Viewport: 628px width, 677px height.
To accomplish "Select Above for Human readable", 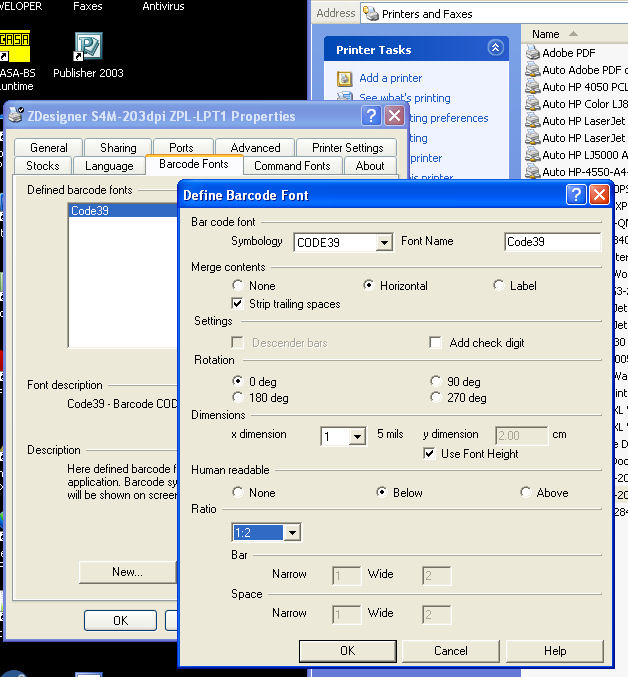I will (525, 493).
